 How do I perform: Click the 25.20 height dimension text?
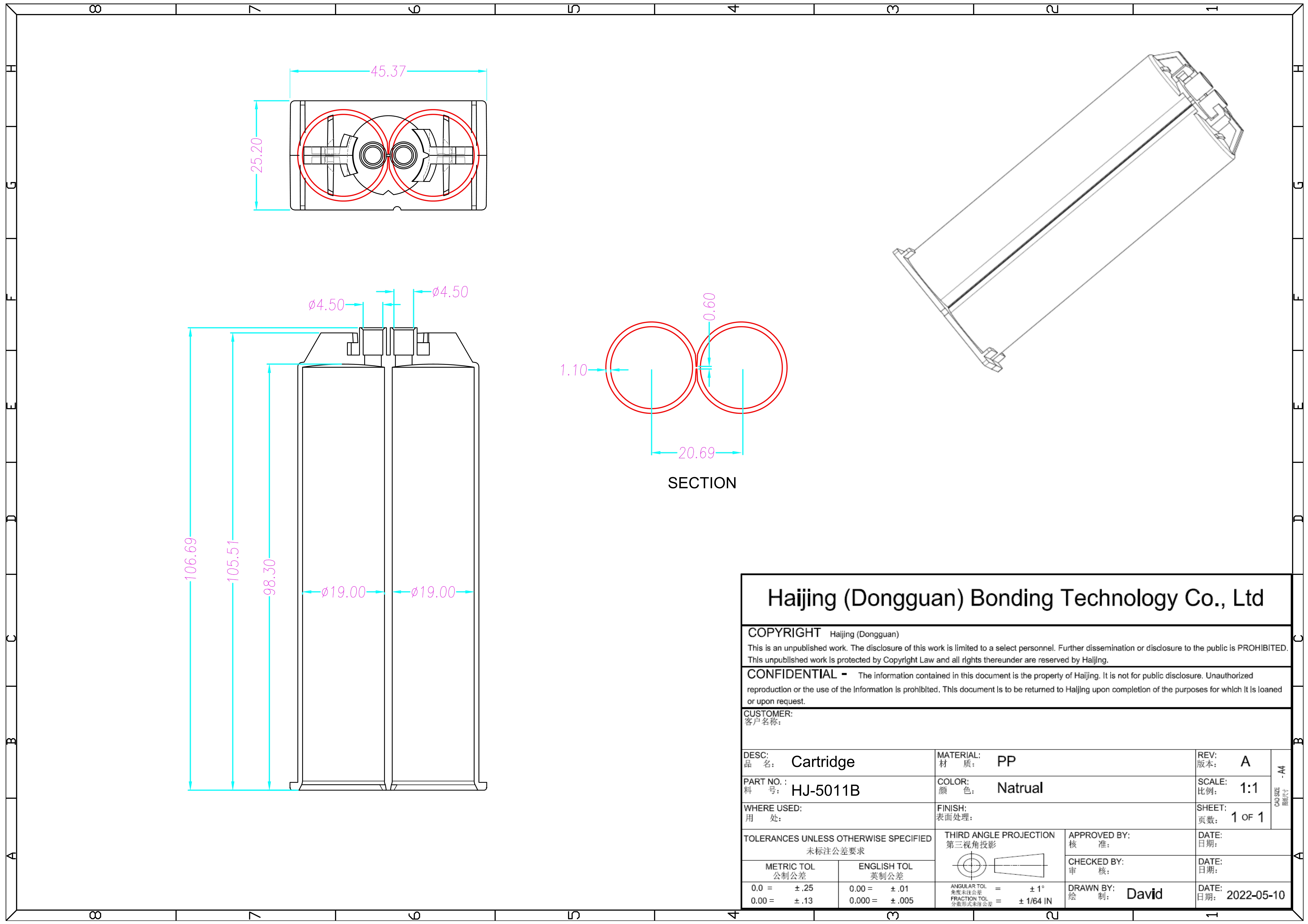(x=256, y=155)
